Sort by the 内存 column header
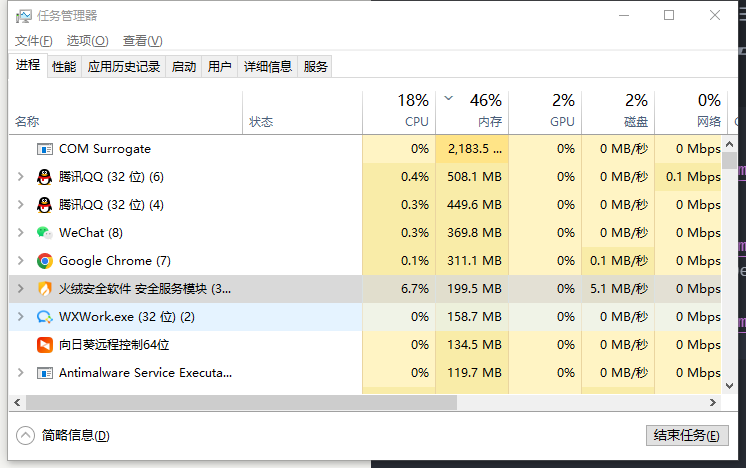Screen dimensions: 746x468 [x=472, y=113]
